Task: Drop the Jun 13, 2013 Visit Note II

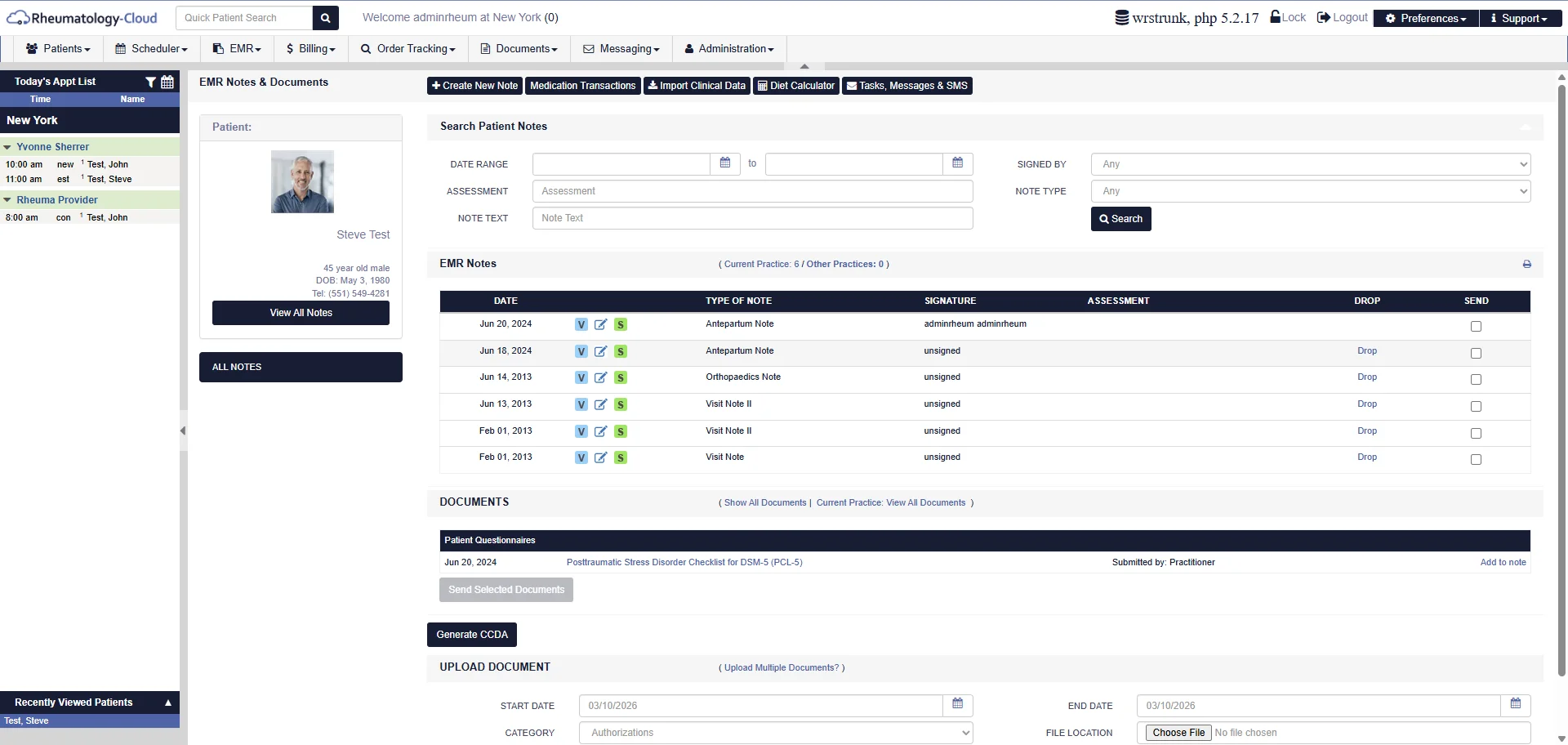Action: [x=1366, y=404]
